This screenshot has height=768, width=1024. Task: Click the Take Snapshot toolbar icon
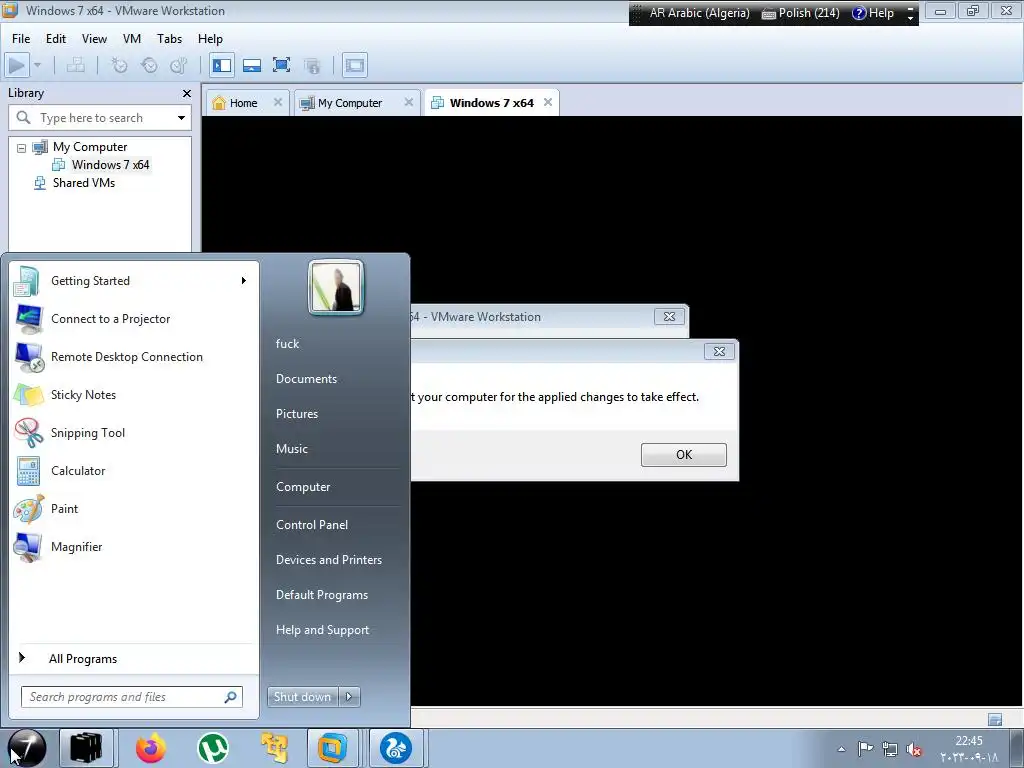[x=119, y=65]
